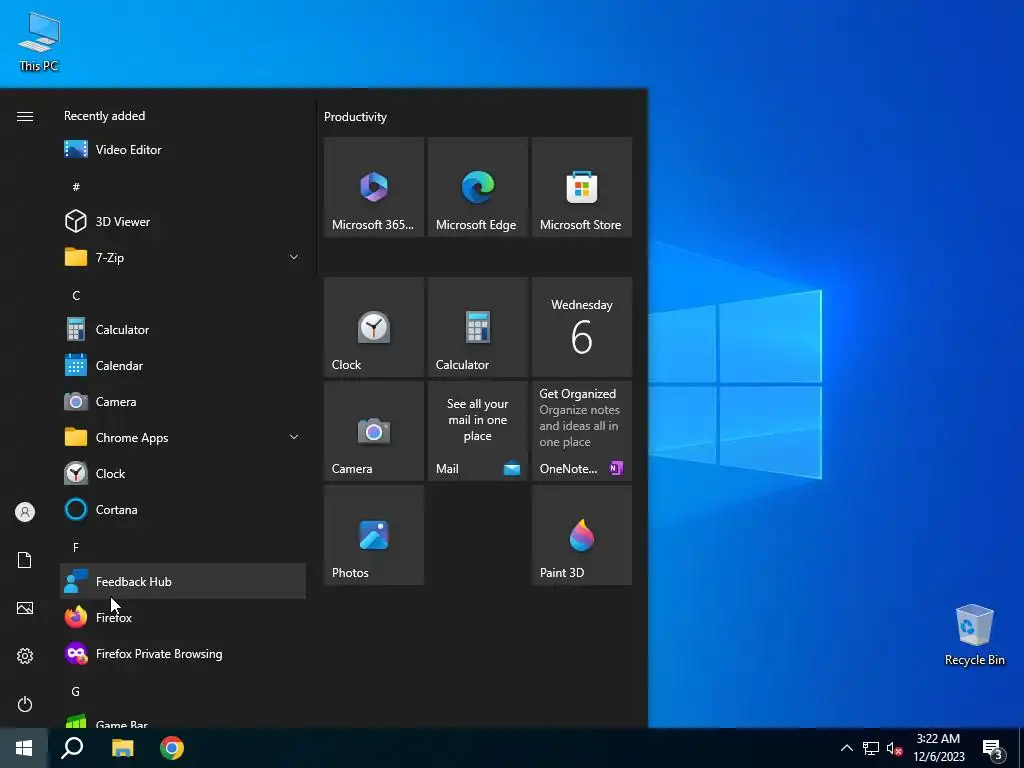1024x768 pixels.
Task: Open the Chrome Apps folder entry
Action: (183, 438)
